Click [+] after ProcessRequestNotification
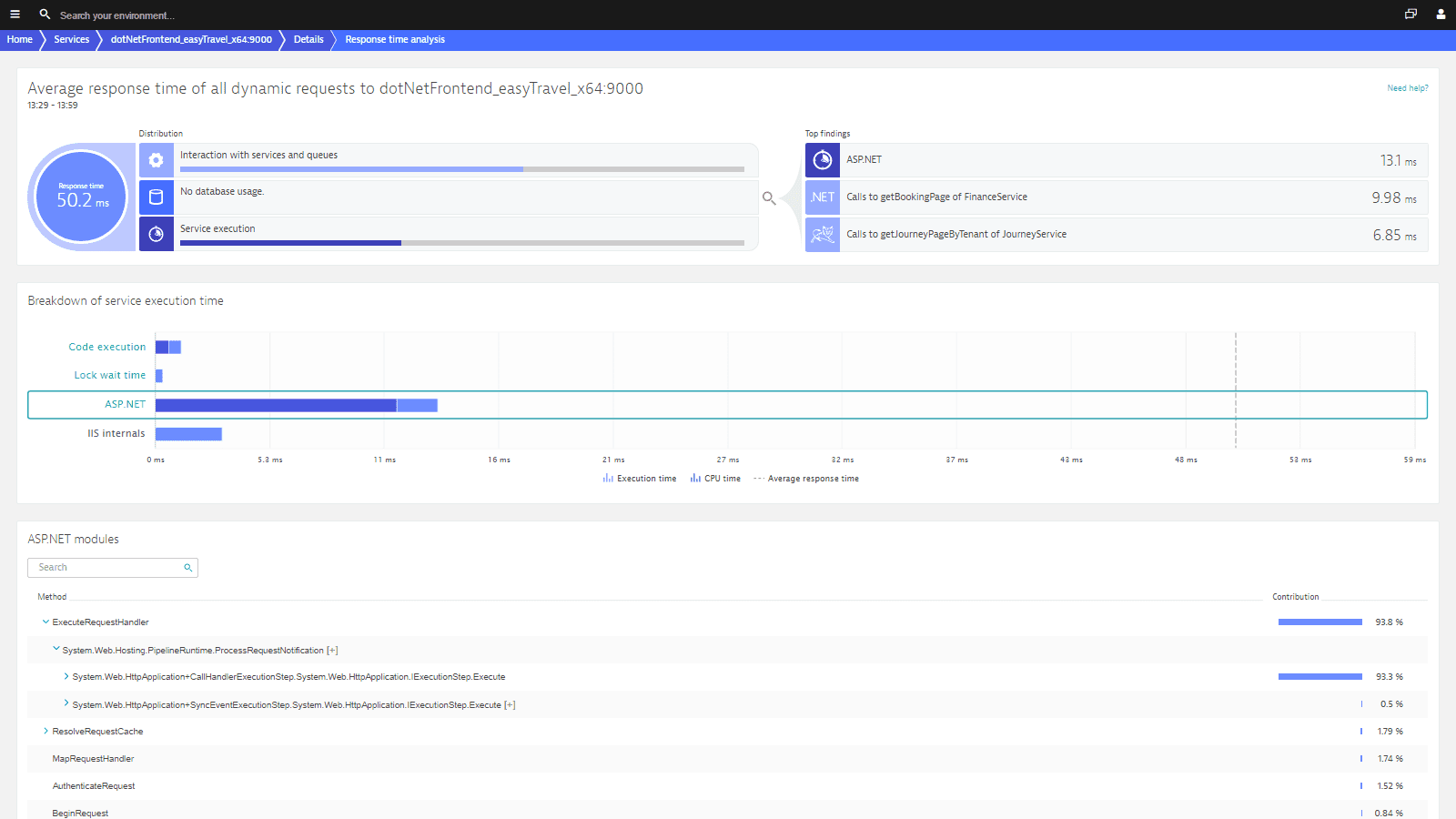1456x819 pixels. 332,651
